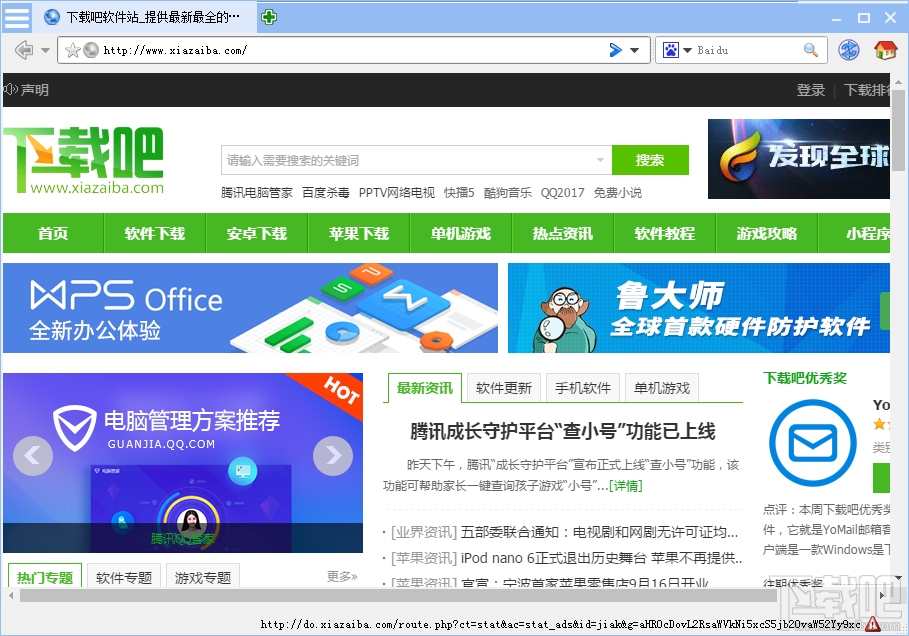
Task: Click inside the address bar URL field
Action: pyautogui.click(x=300, y=49)
